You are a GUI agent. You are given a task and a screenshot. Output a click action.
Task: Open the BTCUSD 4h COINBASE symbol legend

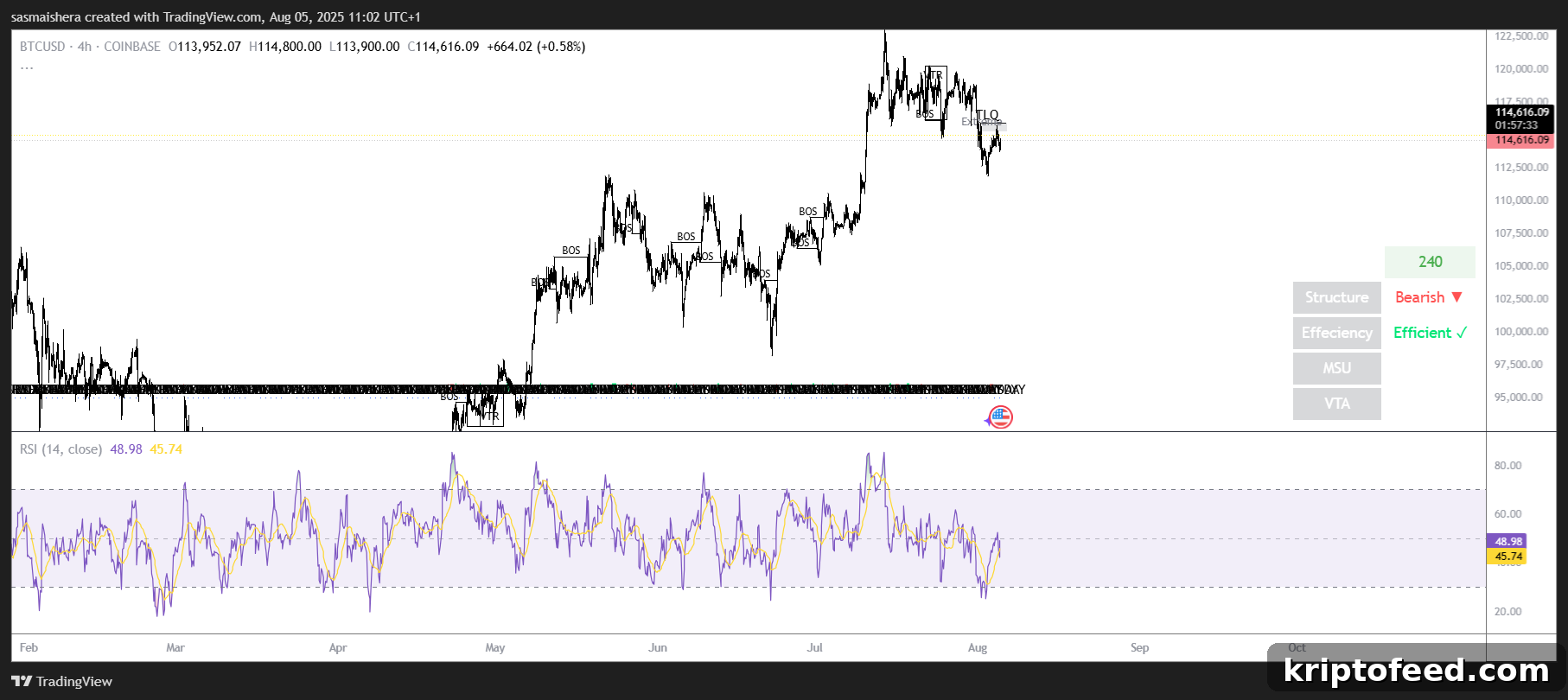tap(90, 47)
